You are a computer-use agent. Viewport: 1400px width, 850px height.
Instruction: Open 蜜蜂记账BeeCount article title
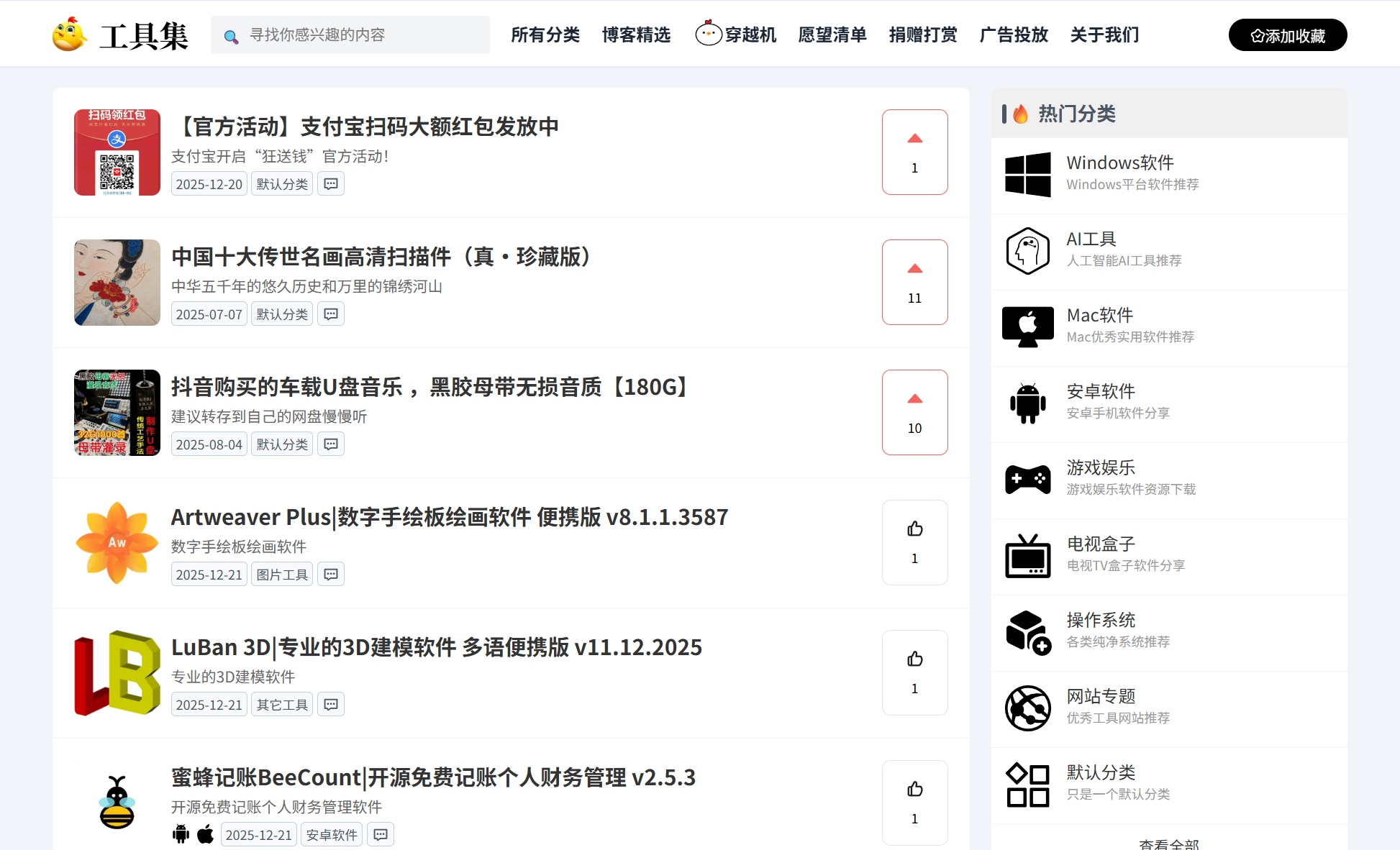(433, 777)
